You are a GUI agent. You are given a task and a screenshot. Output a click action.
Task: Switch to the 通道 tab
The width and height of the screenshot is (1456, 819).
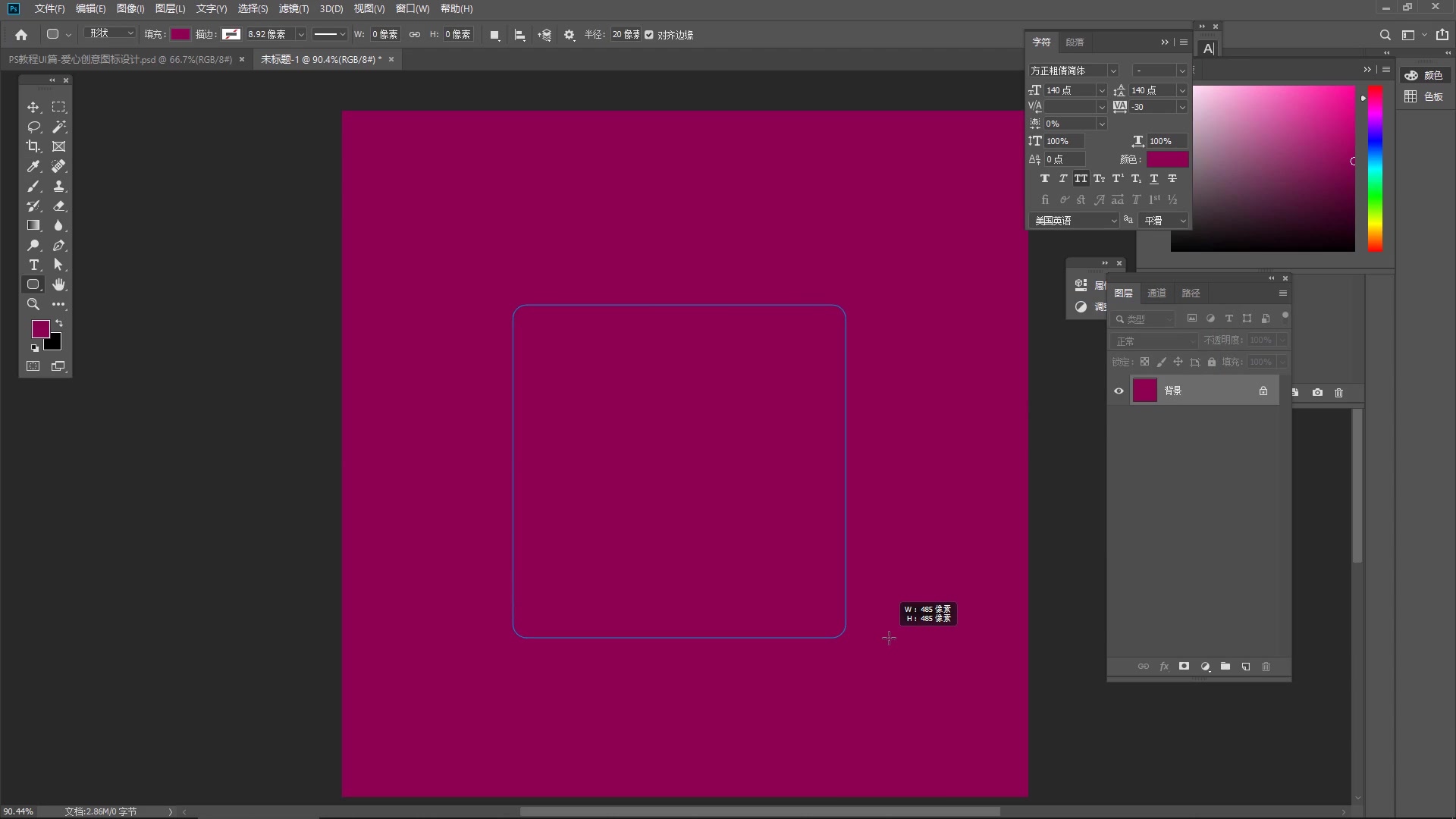coord(1156,293)
